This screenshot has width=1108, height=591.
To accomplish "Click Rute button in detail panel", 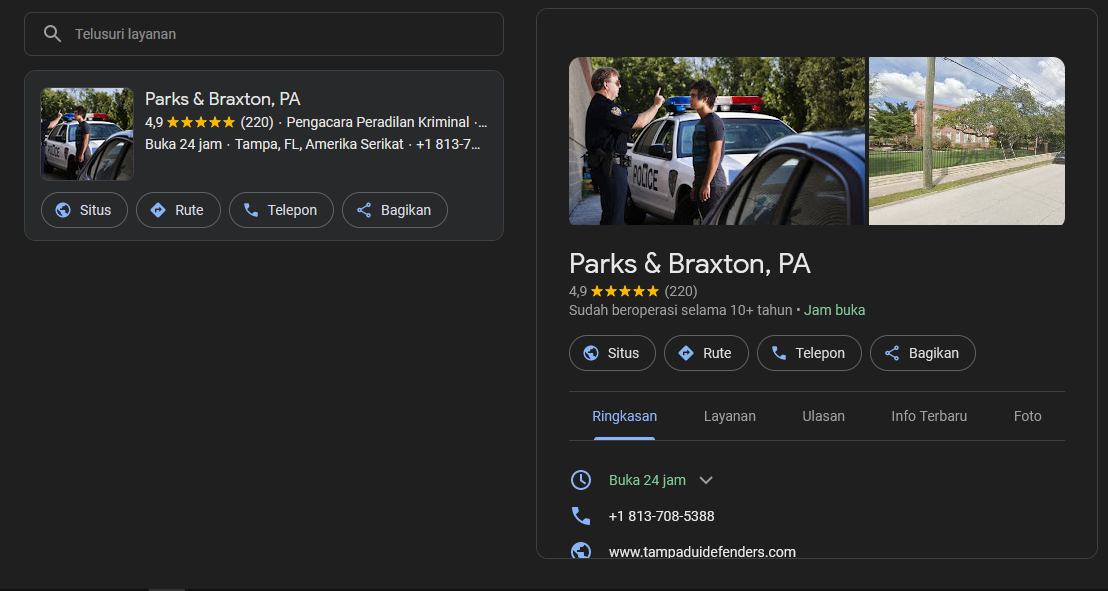I will click(706, 353).
